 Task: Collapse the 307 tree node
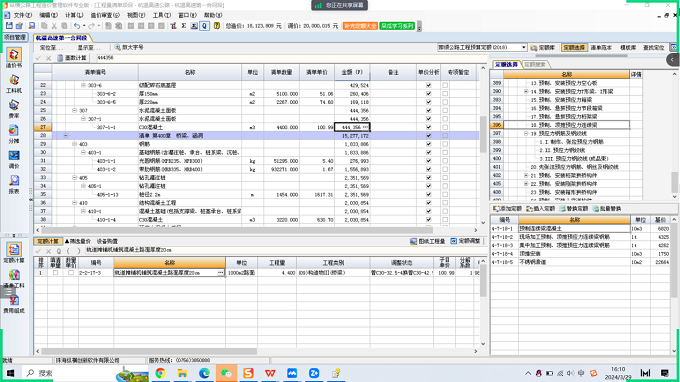(74, 111)
